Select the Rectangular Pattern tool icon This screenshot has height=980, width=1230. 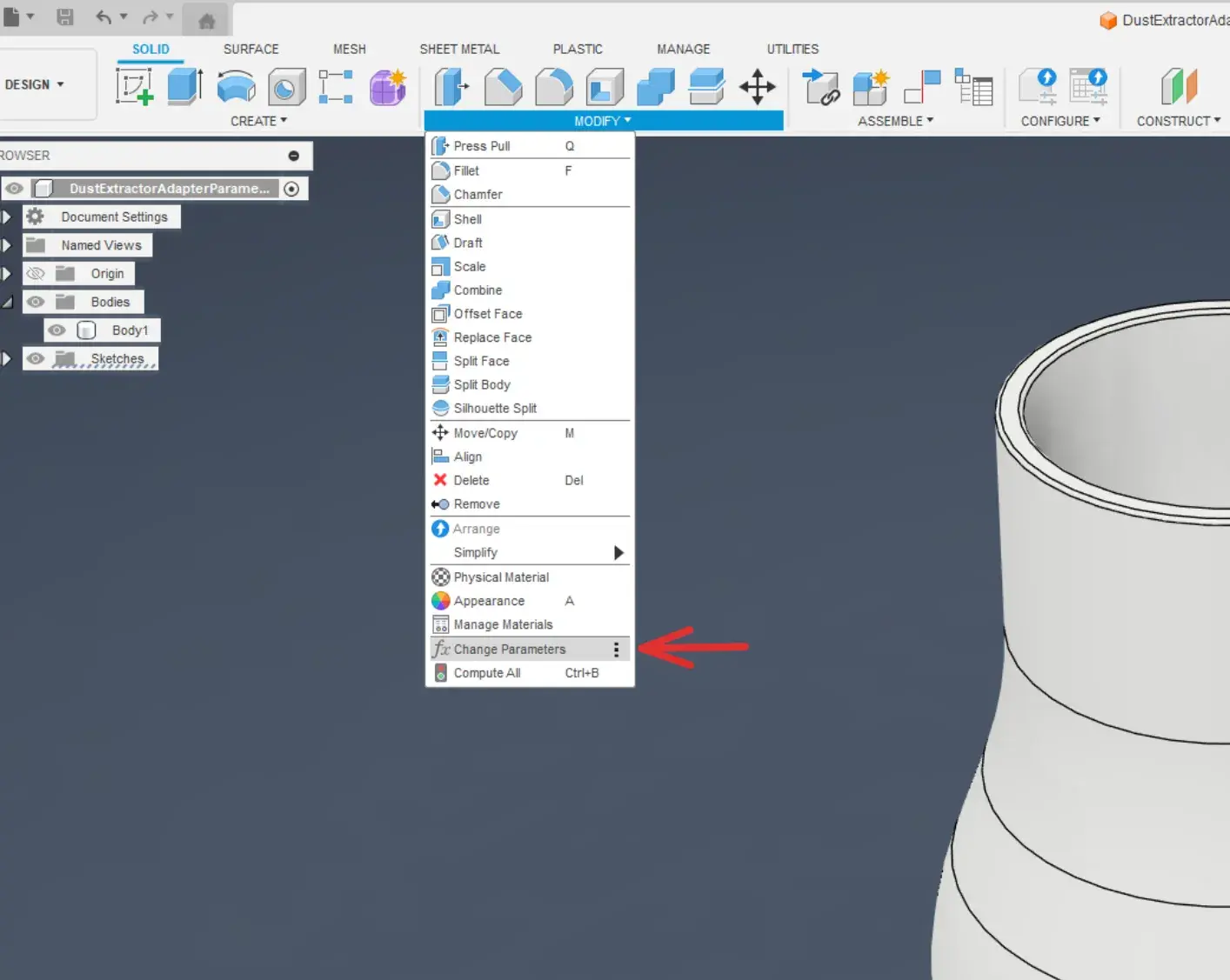(336, 87)
